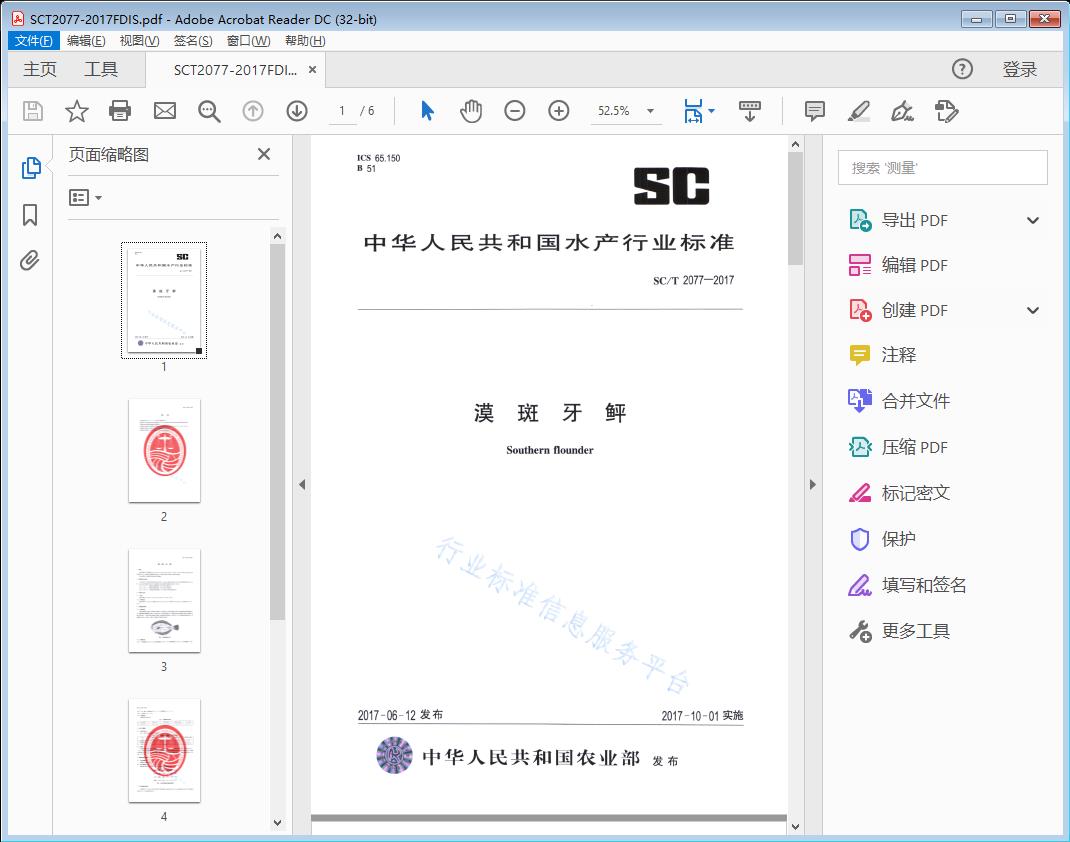
Task: Open the 文件 menu
Action: click(x=33, y=40)
